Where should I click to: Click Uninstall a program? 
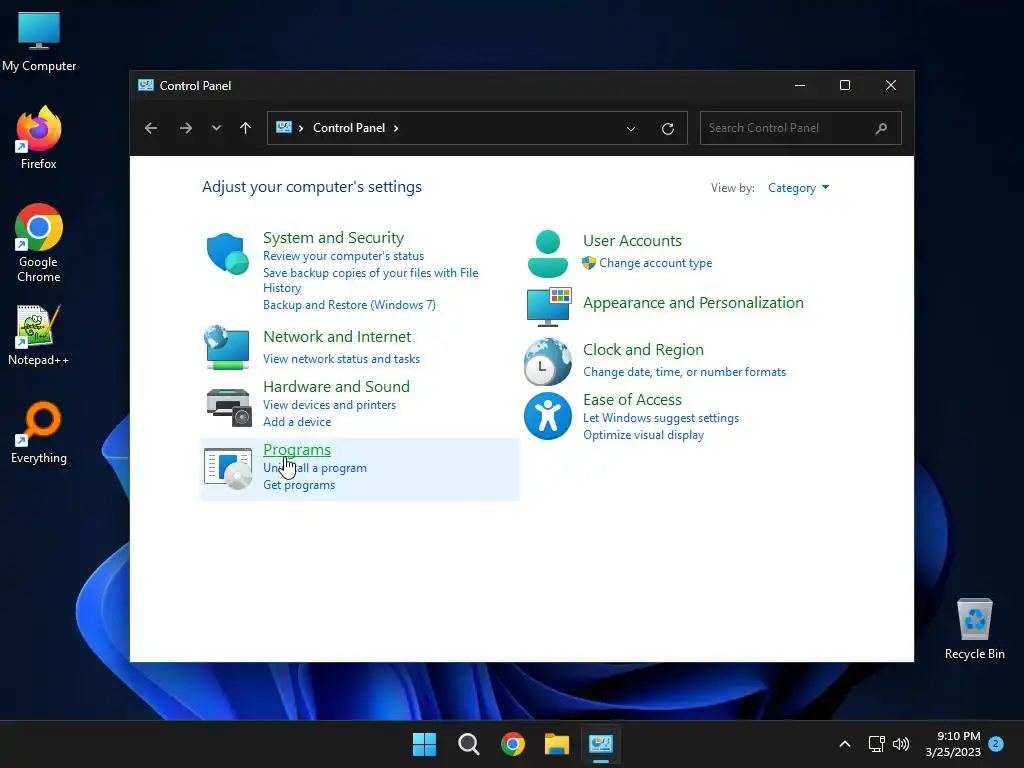pyautogui.click(x=315, y=468)
